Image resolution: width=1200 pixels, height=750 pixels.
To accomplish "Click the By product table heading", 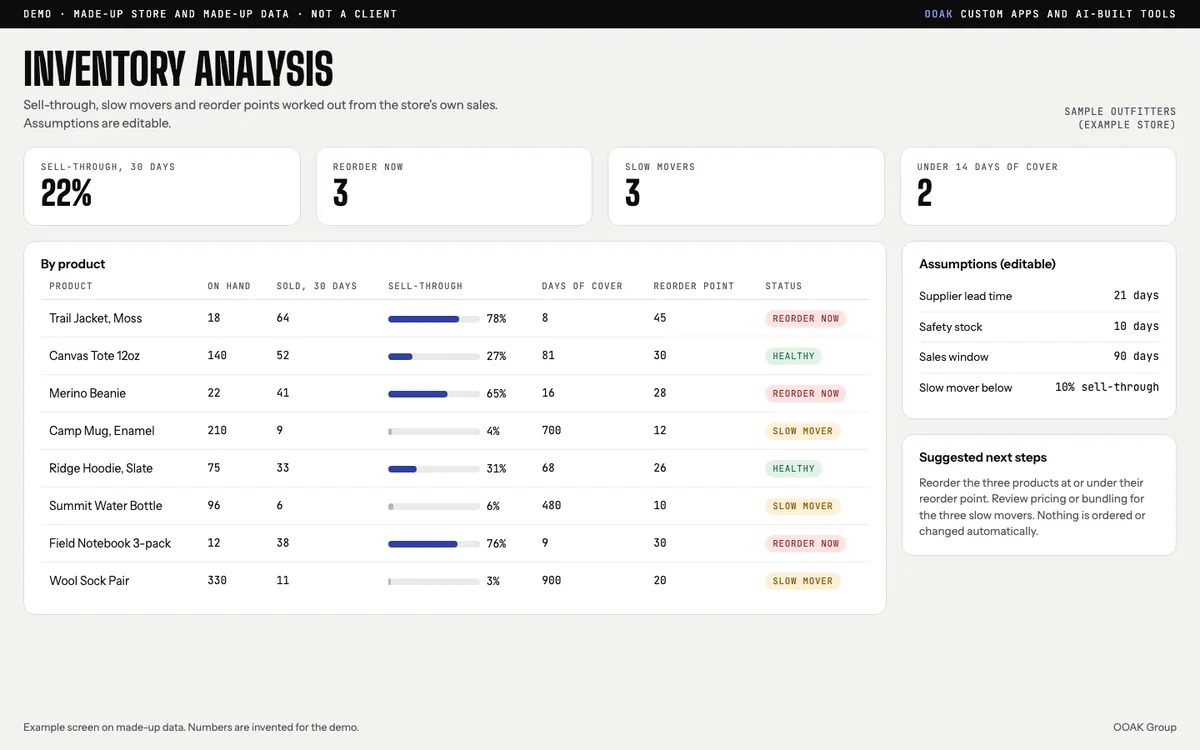I will pyautogui.click(x=73, y=264).
